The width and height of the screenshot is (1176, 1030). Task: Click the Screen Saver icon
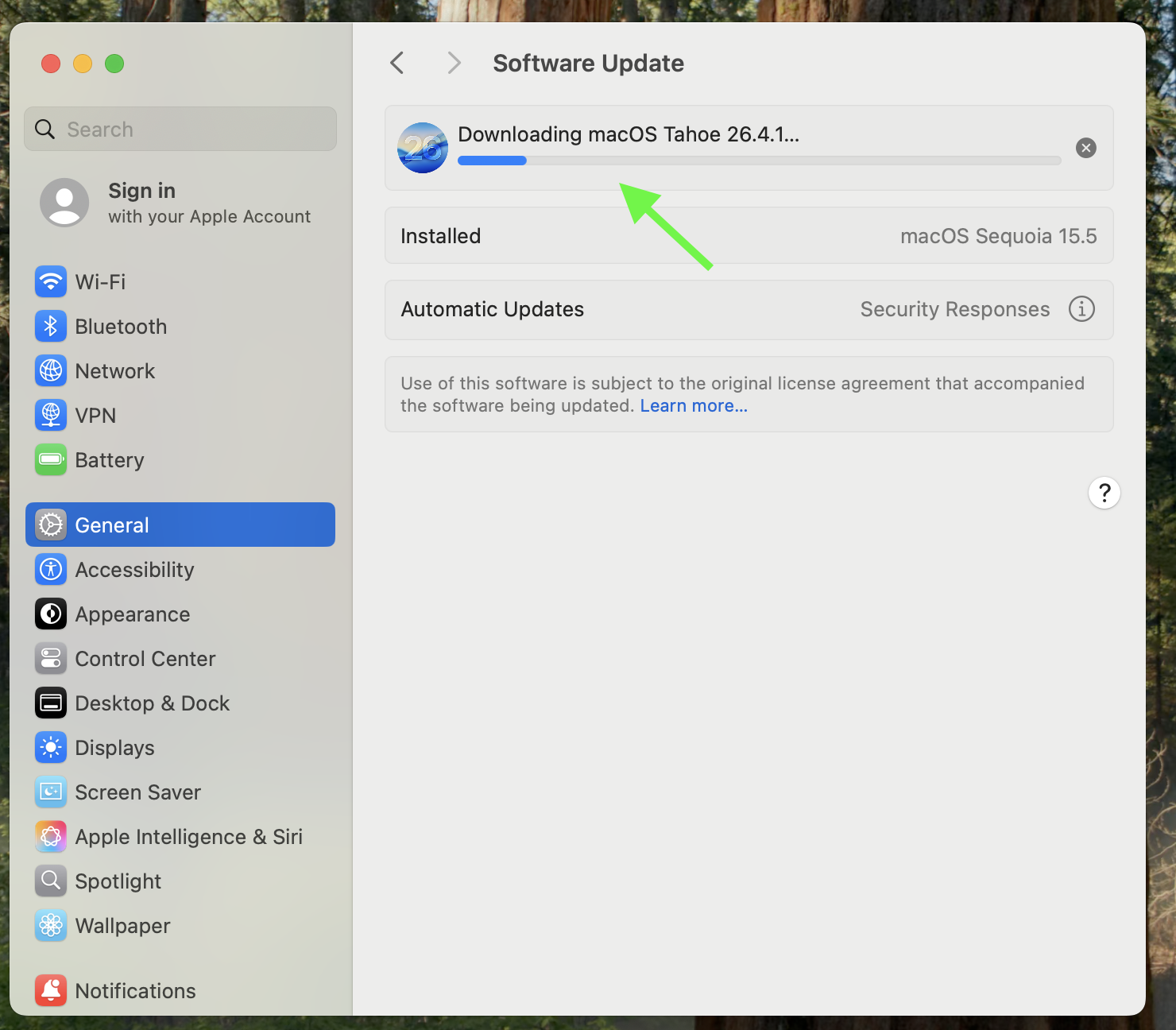tap(51, 792)
